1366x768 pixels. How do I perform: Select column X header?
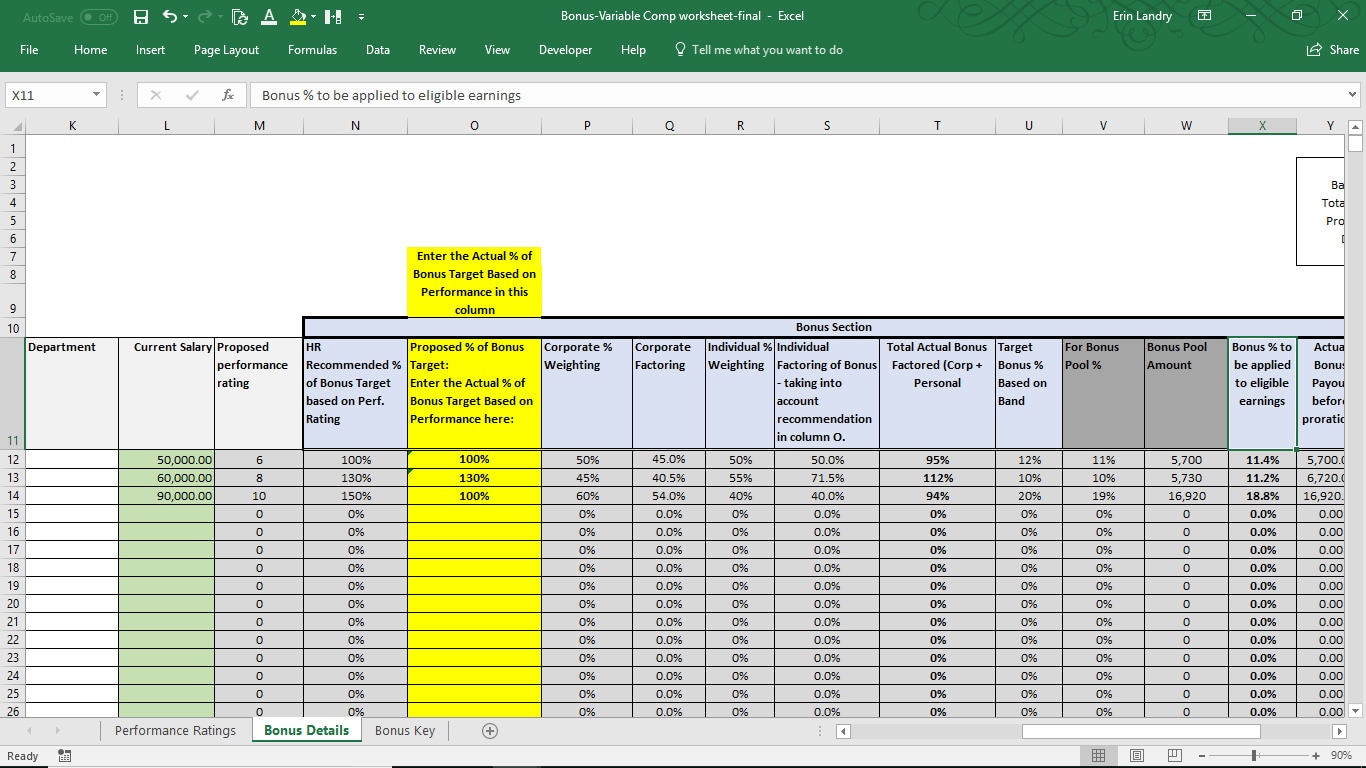(x=1262, y=126)
